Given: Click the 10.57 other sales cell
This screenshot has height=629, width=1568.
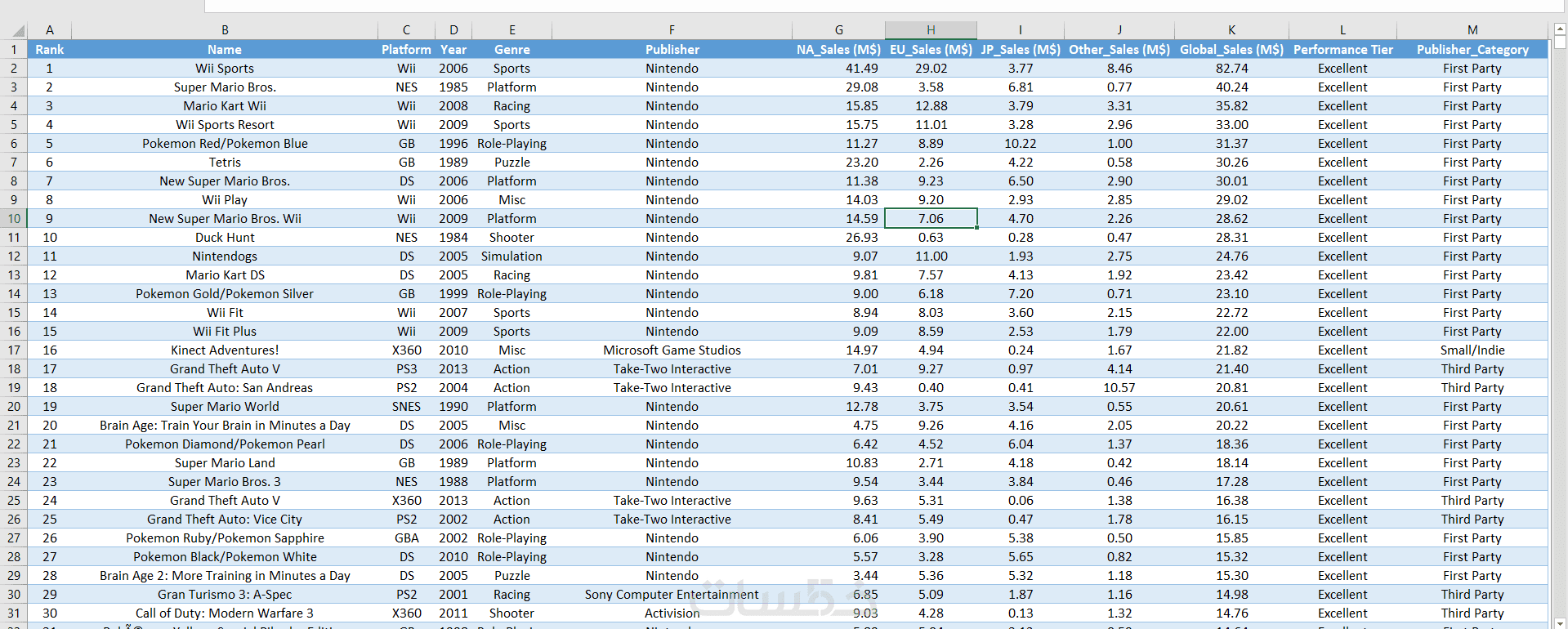Looking at the screenshot, I should [x=1119, y=388].
